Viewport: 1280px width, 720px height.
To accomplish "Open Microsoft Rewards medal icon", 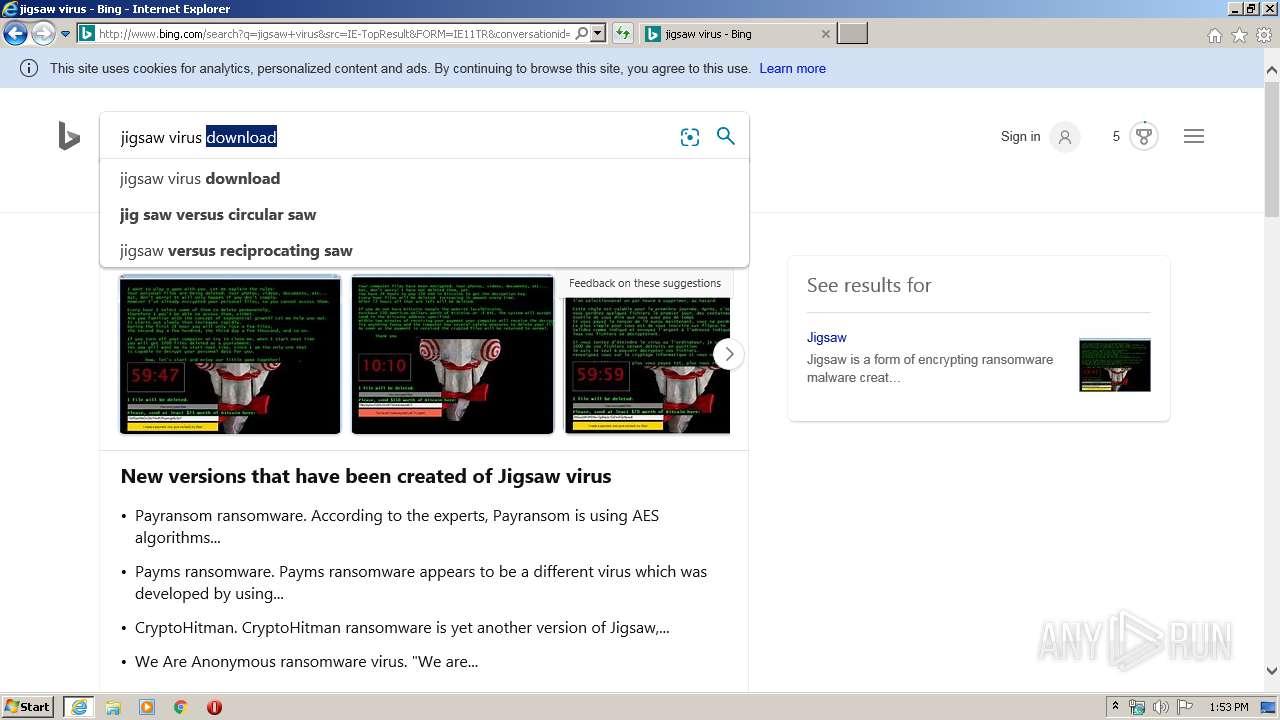I will click(x=1144, y=136).
